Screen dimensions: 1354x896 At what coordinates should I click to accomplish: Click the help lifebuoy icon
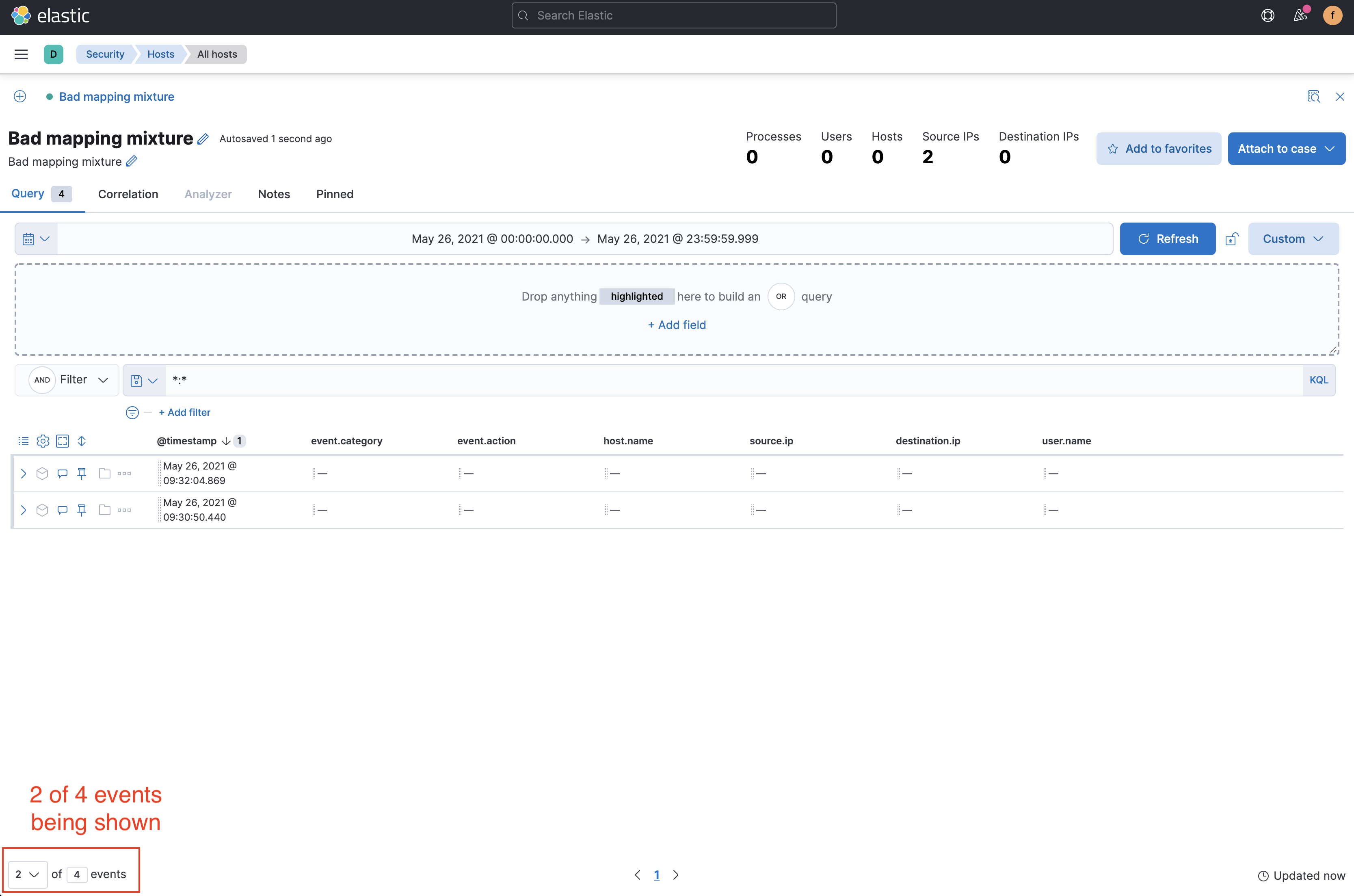click(x=1267, y=15)
